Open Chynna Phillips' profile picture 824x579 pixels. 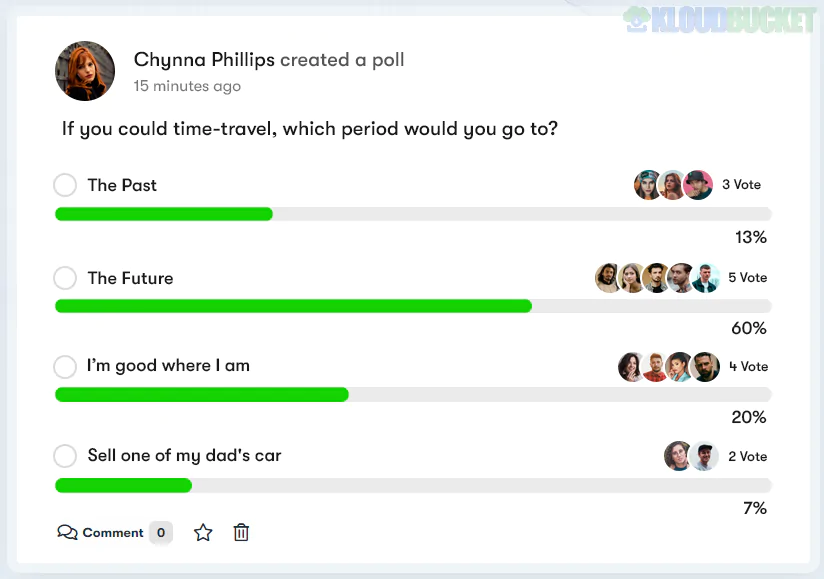pos(84,71)
